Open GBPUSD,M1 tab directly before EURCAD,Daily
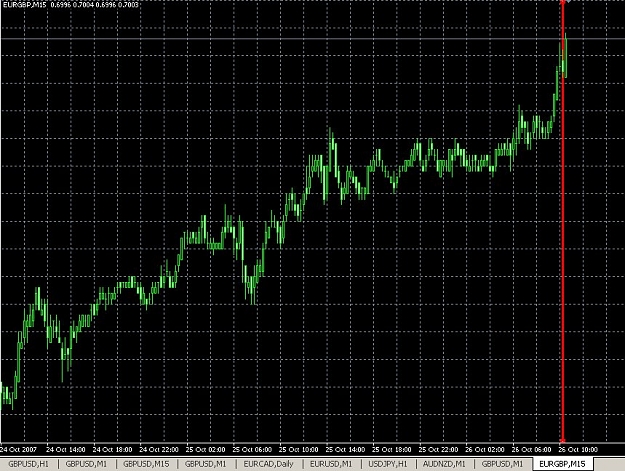The width and height of the screenshot is (625, 471). 205,464
